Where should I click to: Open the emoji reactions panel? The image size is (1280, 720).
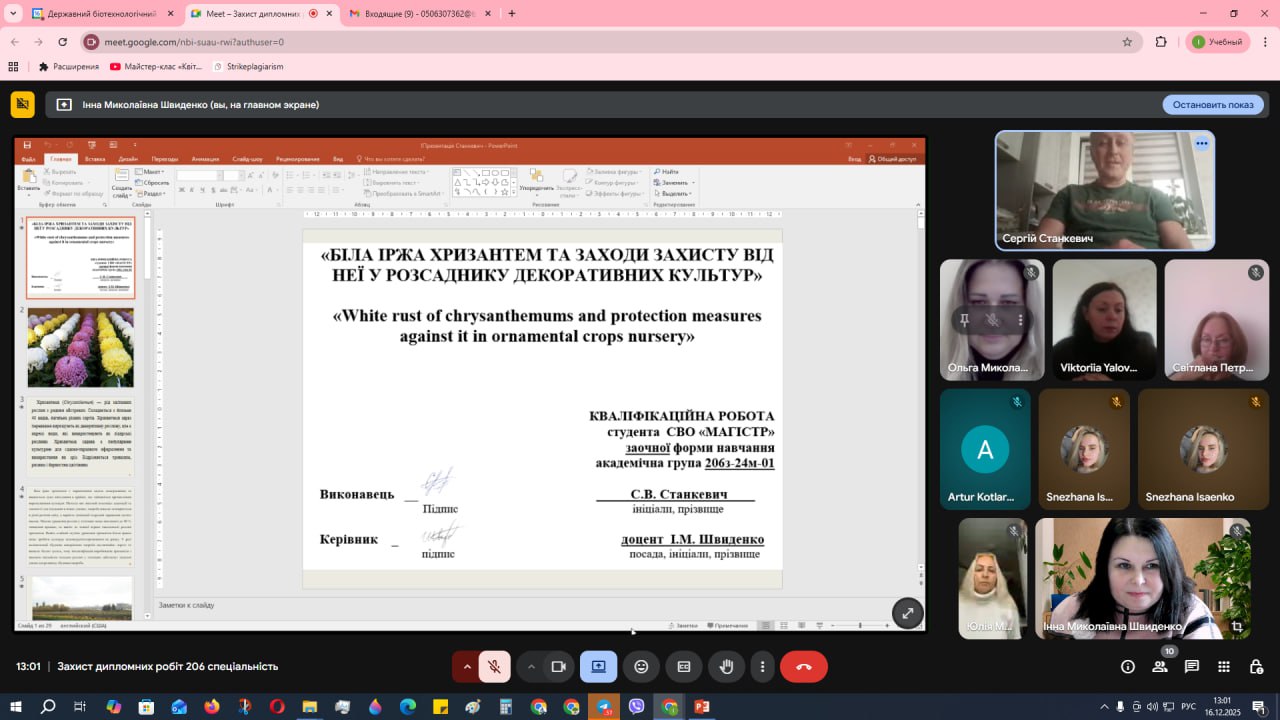(641, 666)
